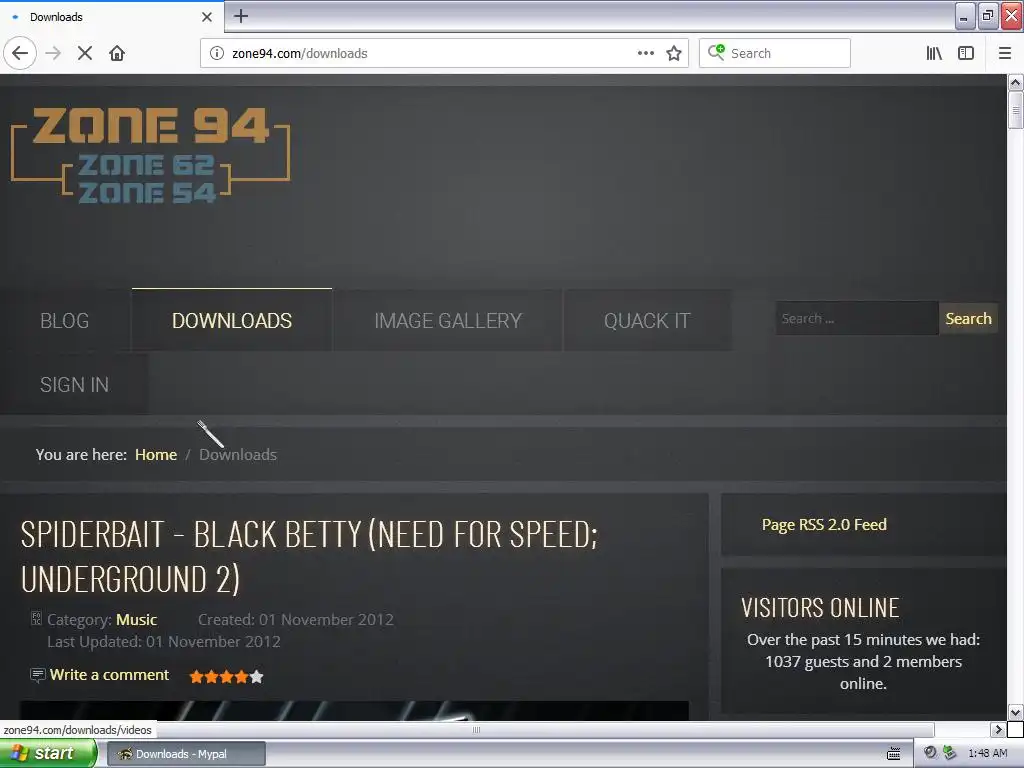The height and width of the screenshot is (768, 1024).
Task: Focus the site search text field
Action: click(857, 318)
